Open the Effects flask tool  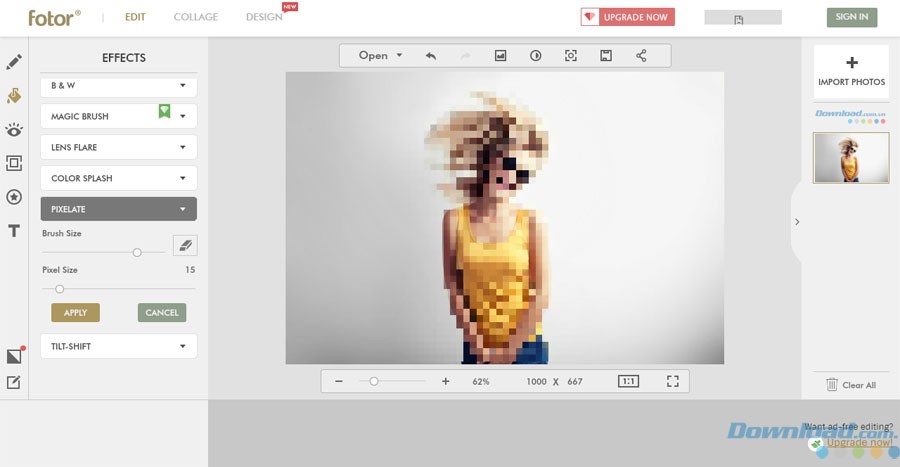[x=14, y=95]
